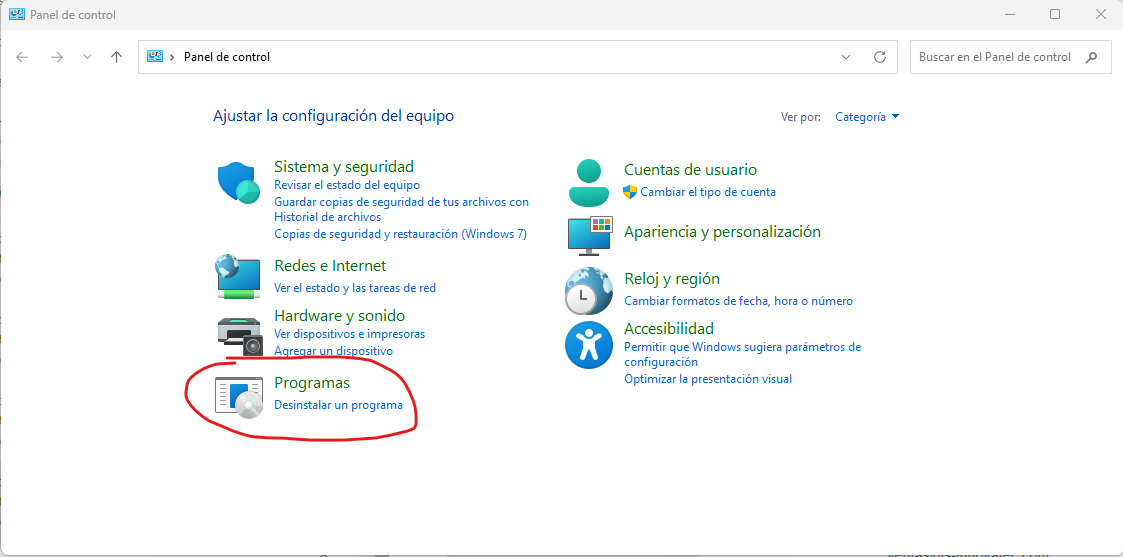The image size is (1123, 557).
Task: Open Redes e Internet category
Action: (330, 266)
